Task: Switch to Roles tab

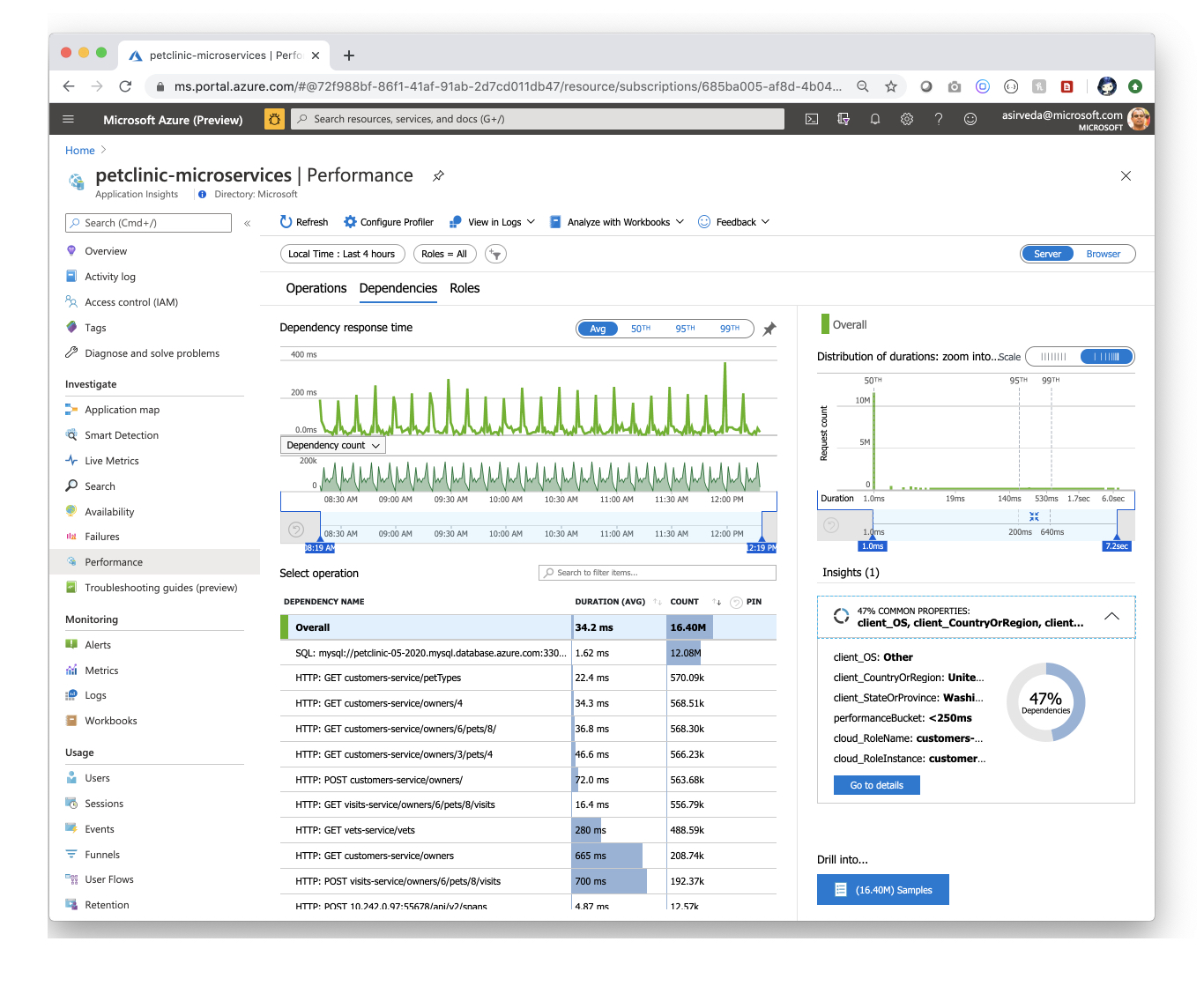Action: [465, 288]
